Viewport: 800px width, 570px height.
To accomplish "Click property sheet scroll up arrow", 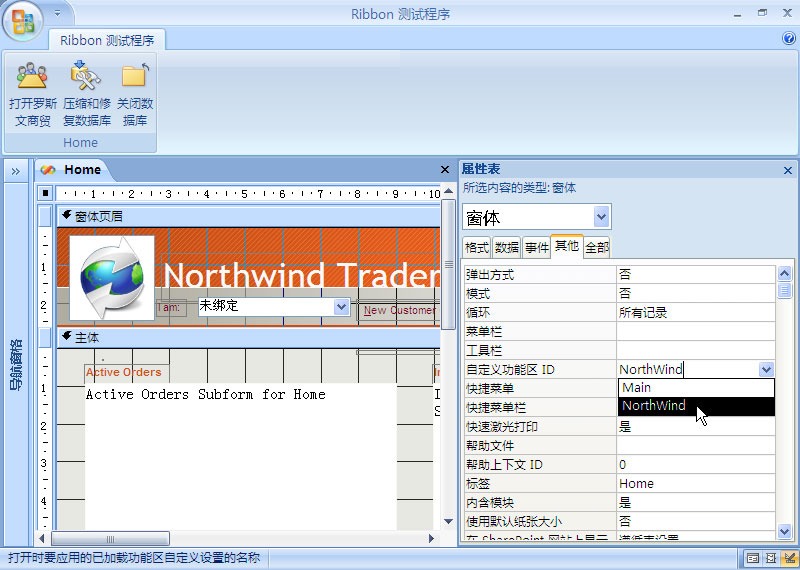I will click(x=785, y=274).
